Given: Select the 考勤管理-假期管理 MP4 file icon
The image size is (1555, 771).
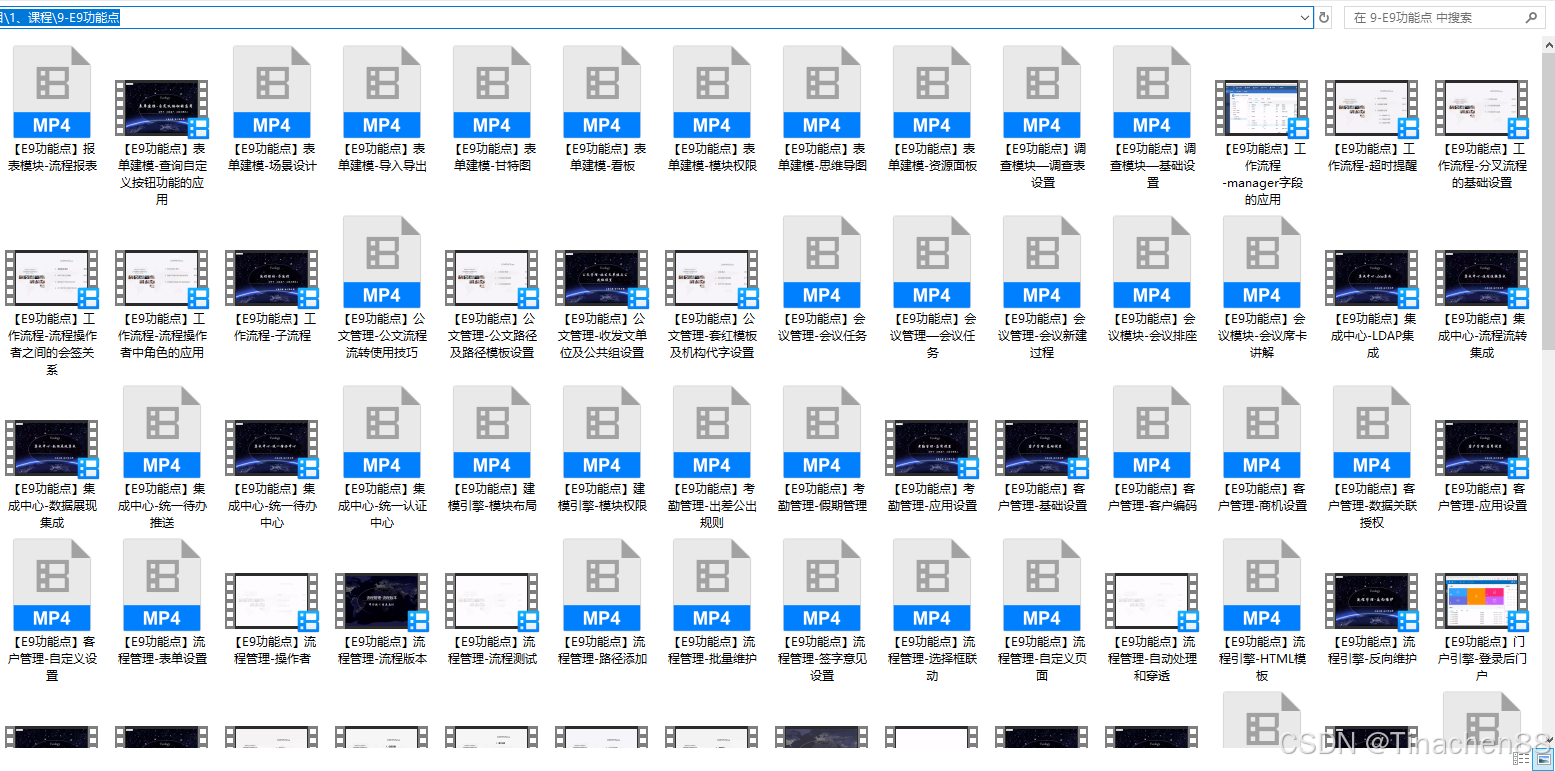Looking at the screenshot, I should [x=822, y=432].
